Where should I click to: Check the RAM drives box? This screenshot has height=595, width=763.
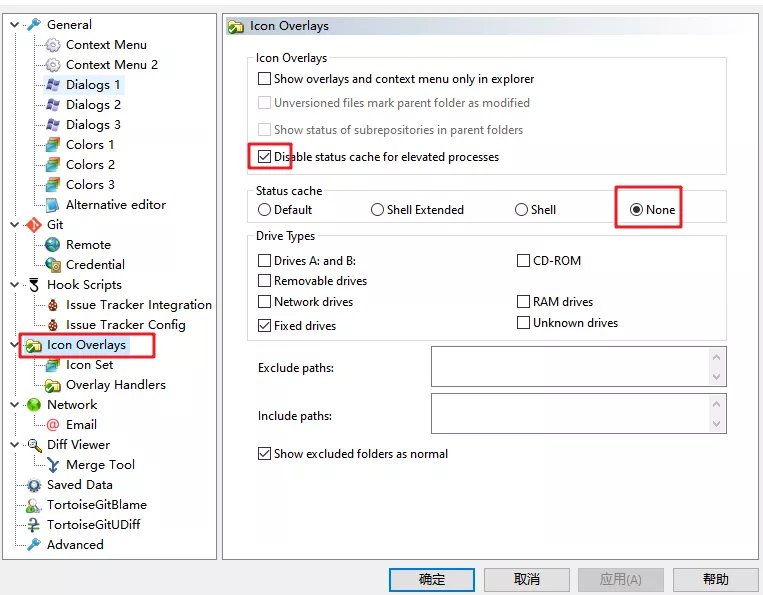pos(523,302)
